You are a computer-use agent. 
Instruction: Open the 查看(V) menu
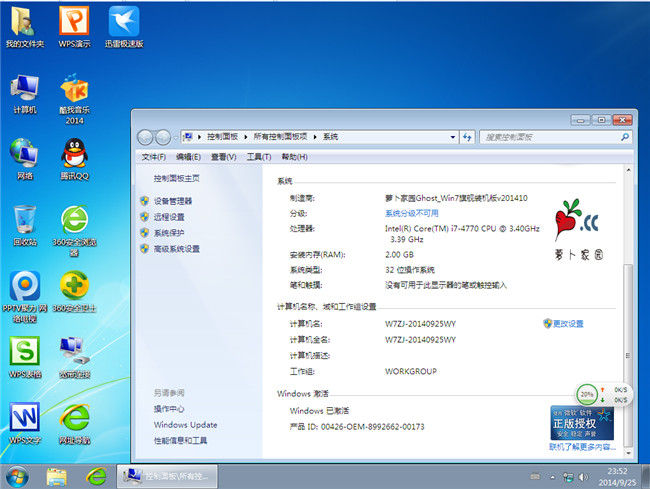click(223, 157)
